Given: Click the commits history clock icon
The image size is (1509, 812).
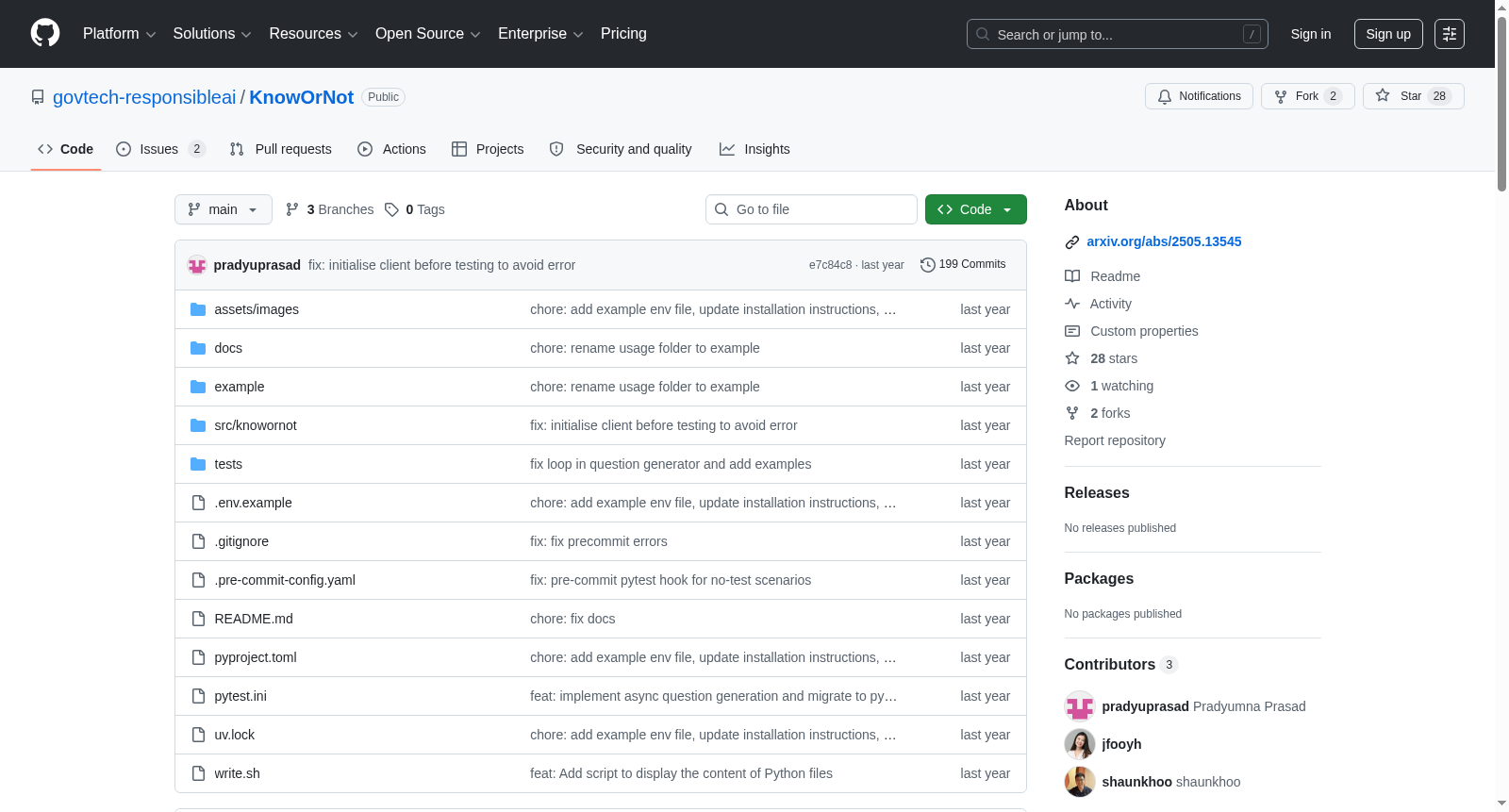Looking at the screenshot, I should [928, 265].
